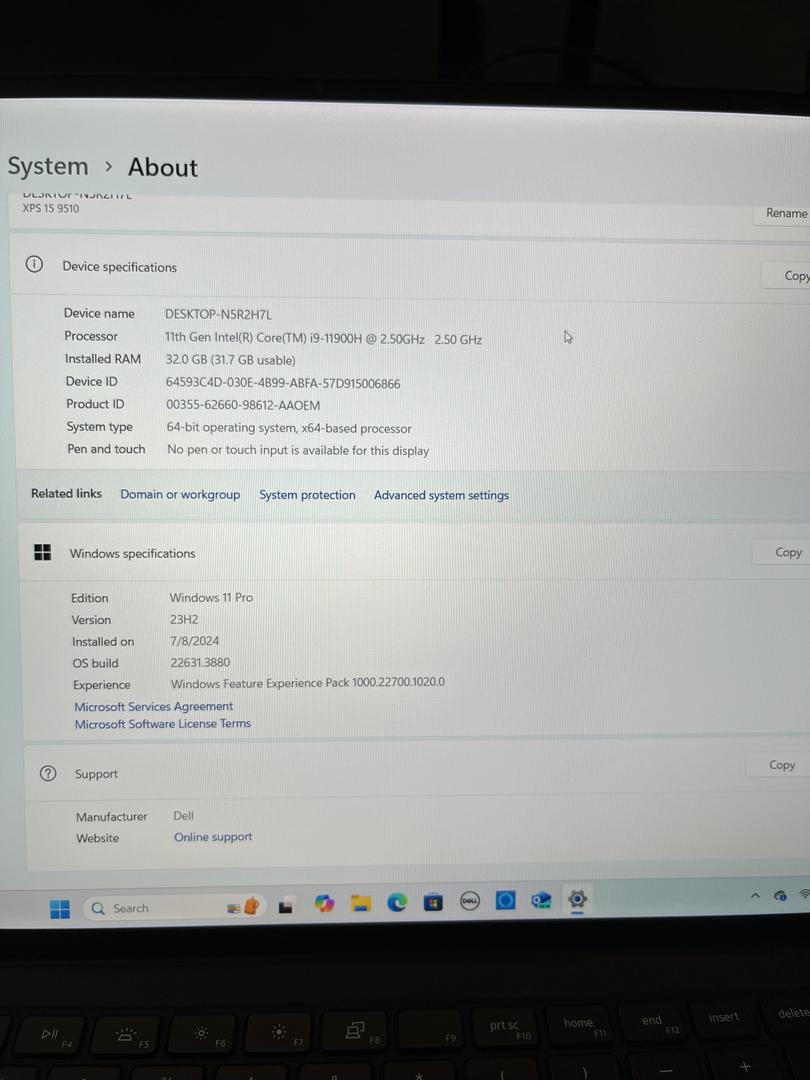This screenshot has height=1080, width=810.
Task: Open the Dell app on the taskbar
Action: [470, 900]
